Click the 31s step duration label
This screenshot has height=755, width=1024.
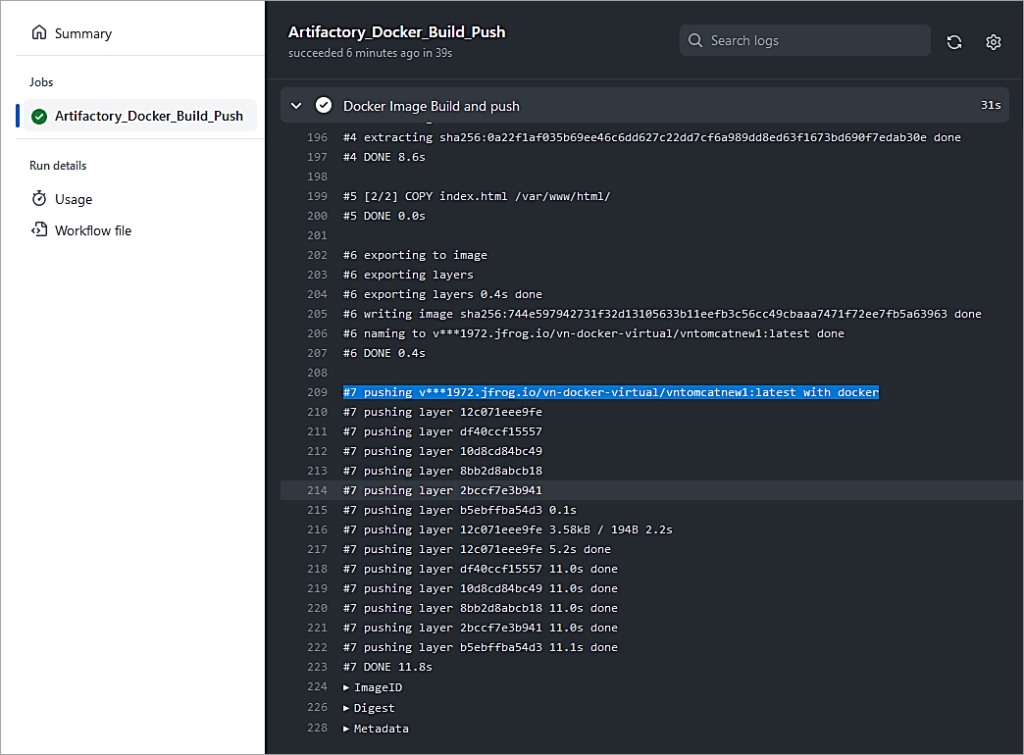point(989,104)
